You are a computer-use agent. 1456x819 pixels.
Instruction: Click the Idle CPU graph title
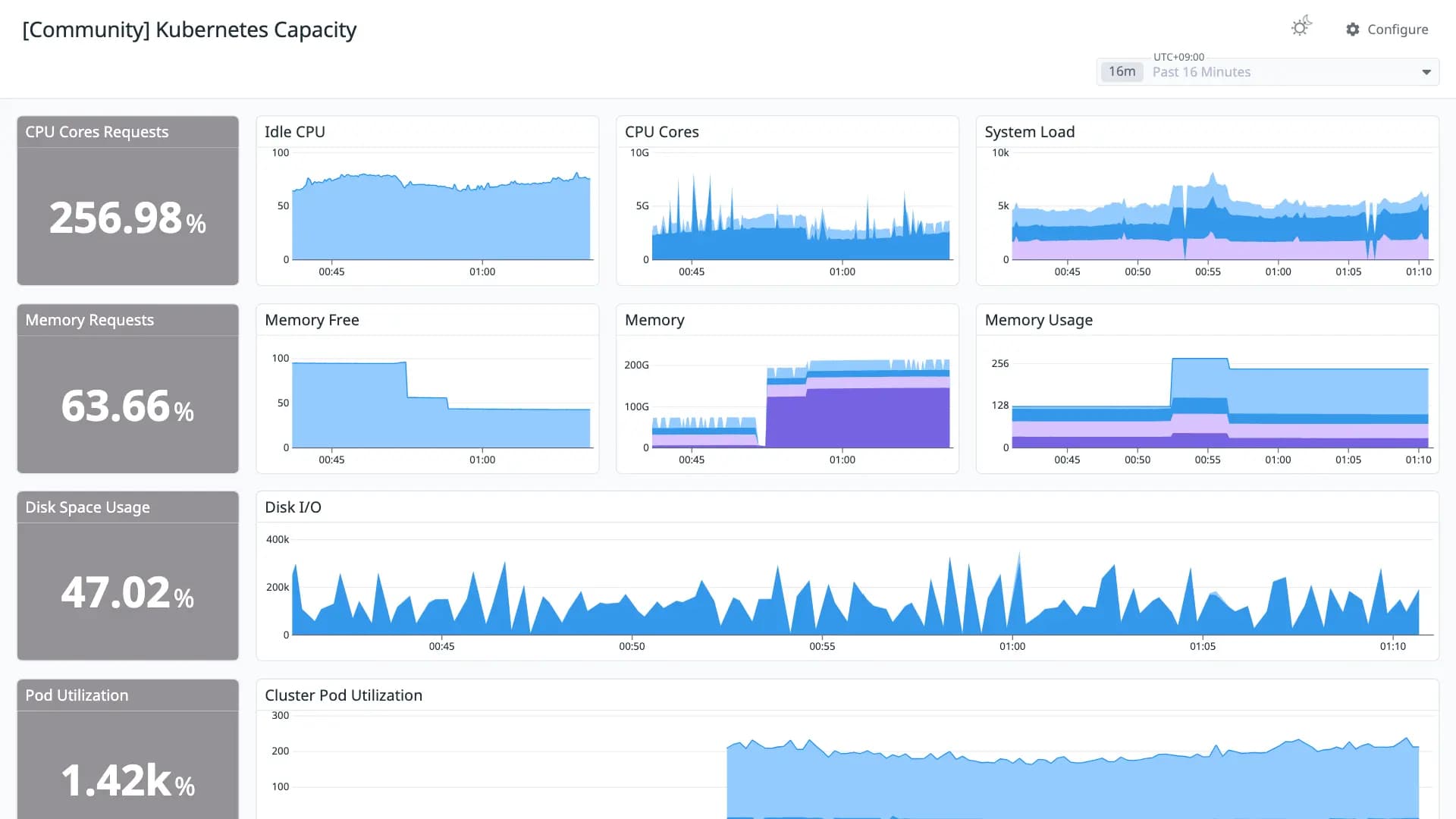(294, 132)
